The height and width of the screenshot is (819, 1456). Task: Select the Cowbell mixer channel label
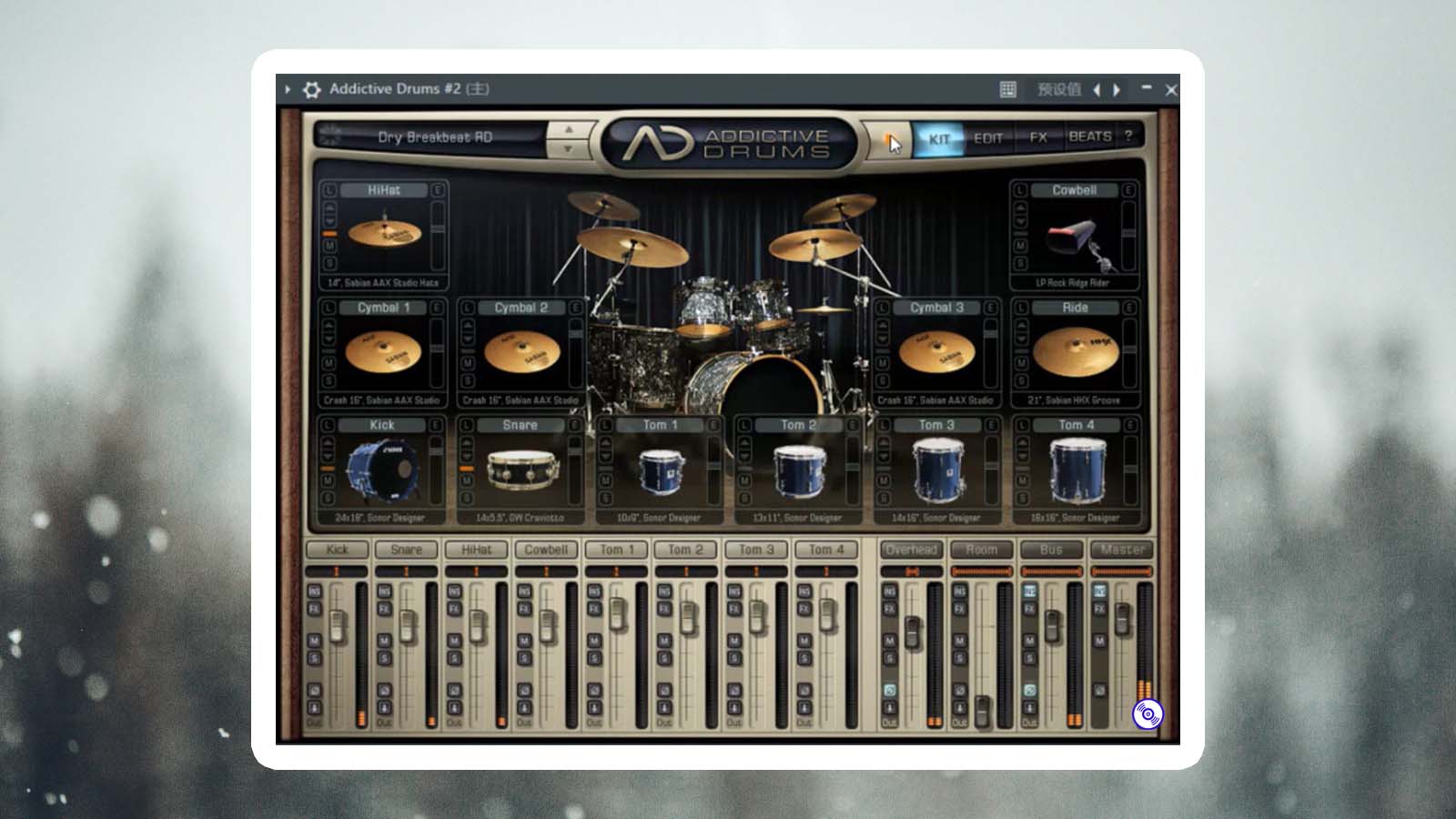(x=546, y=550)
